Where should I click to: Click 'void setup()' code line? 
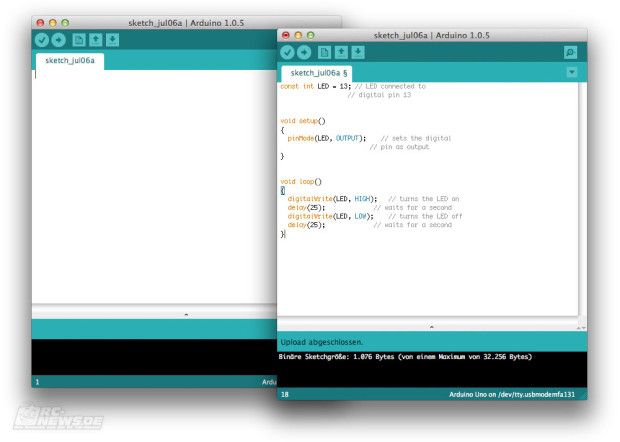pyautogui.click(x=303, y=121)
